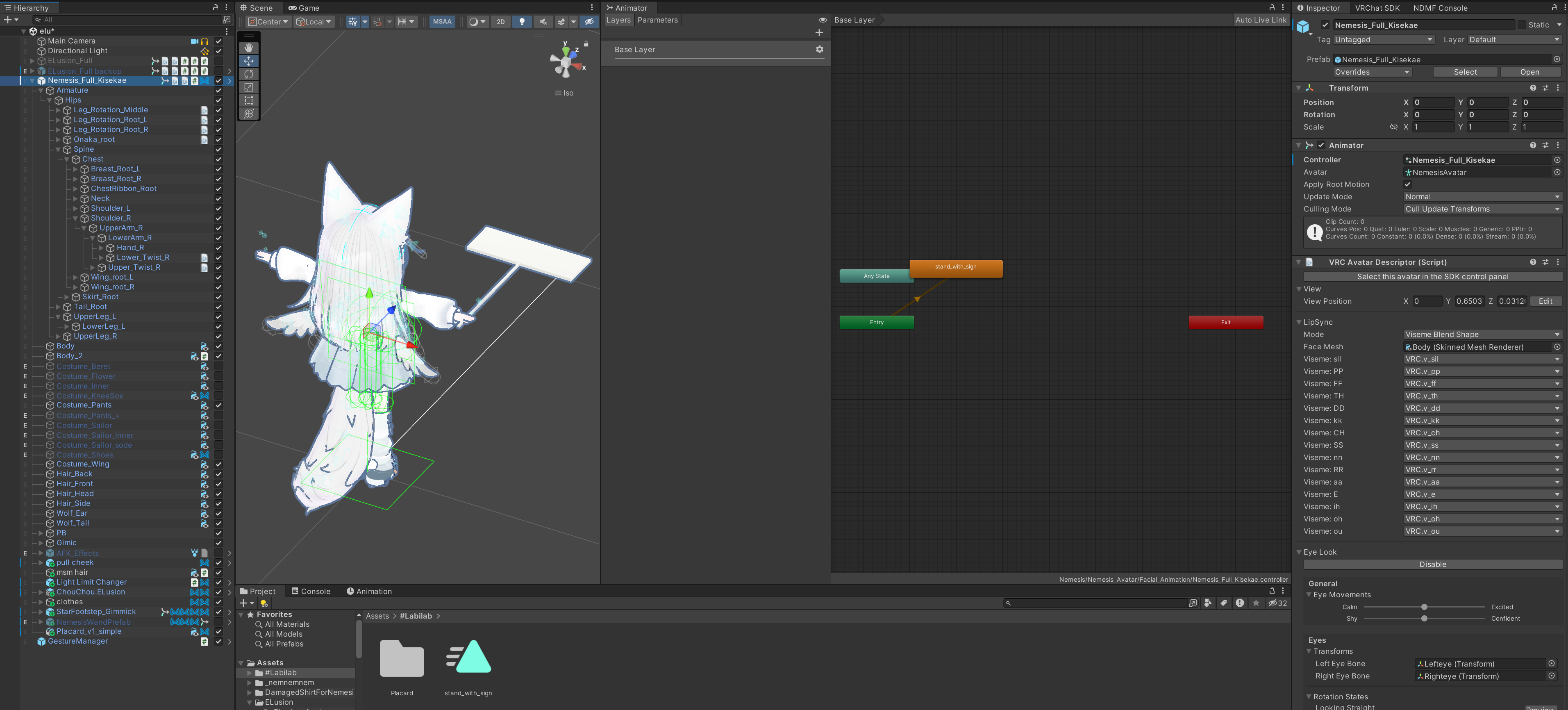The image size is (1568, 710).
Task: Toggle active checkbox for Costume_Wing
Action: [x=218, y=464]
